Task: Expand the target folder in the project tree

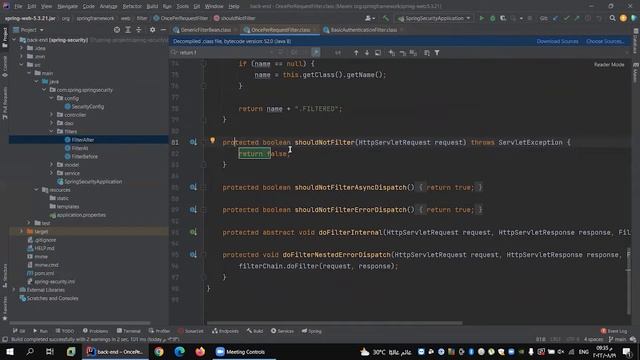Action: pos(22,231)
